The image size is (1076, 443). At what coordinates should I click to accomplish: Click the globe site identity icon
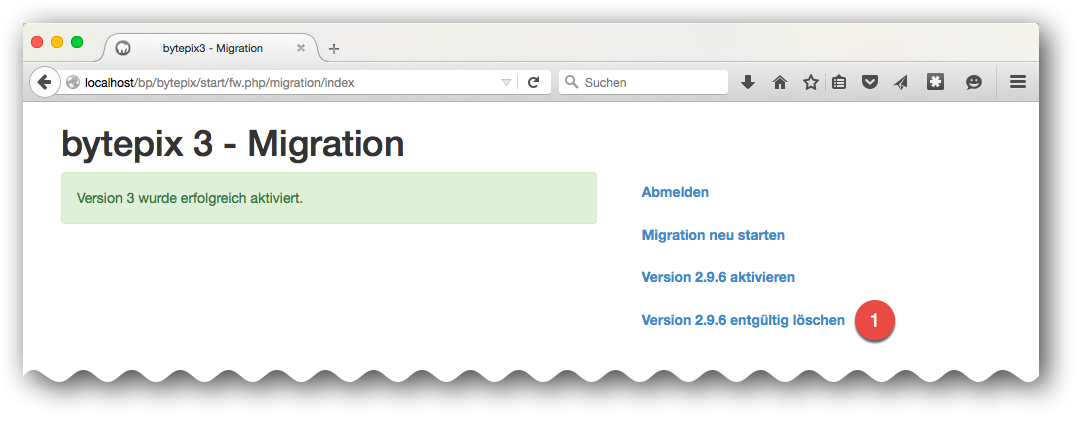(73, 82)
